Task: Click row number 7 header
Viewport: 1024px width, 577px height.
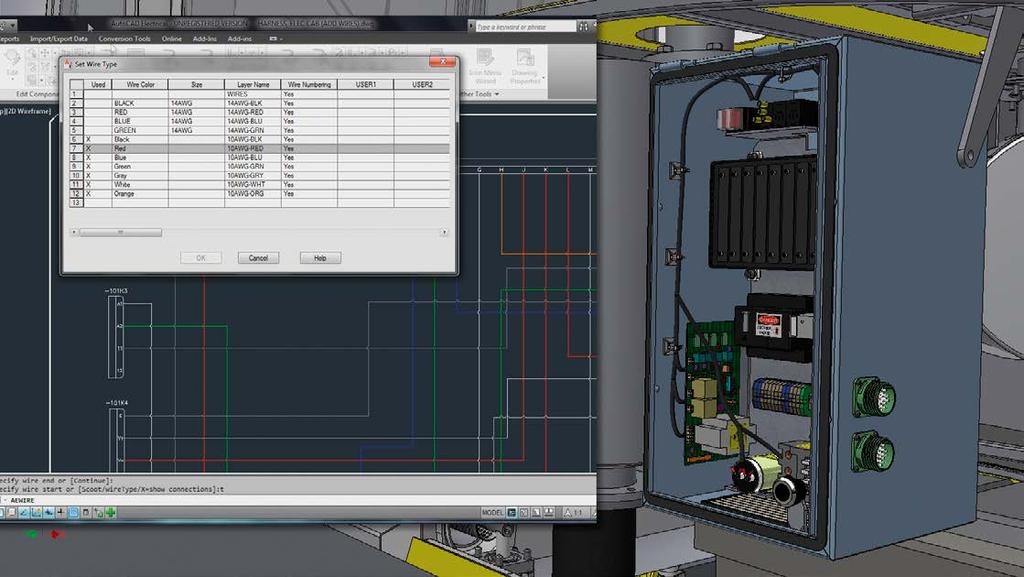Action: pyautogui.click(x=76, y=149)
